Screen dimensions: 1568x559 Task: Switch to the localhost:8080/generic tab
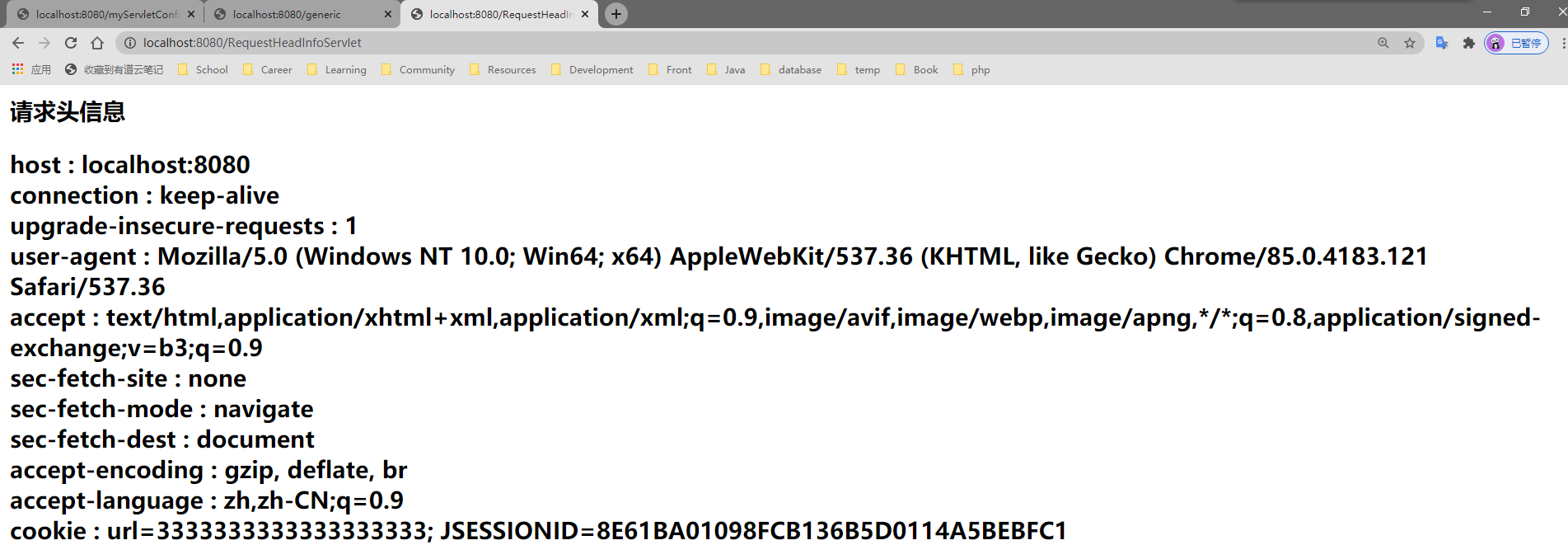pos(302,14)
